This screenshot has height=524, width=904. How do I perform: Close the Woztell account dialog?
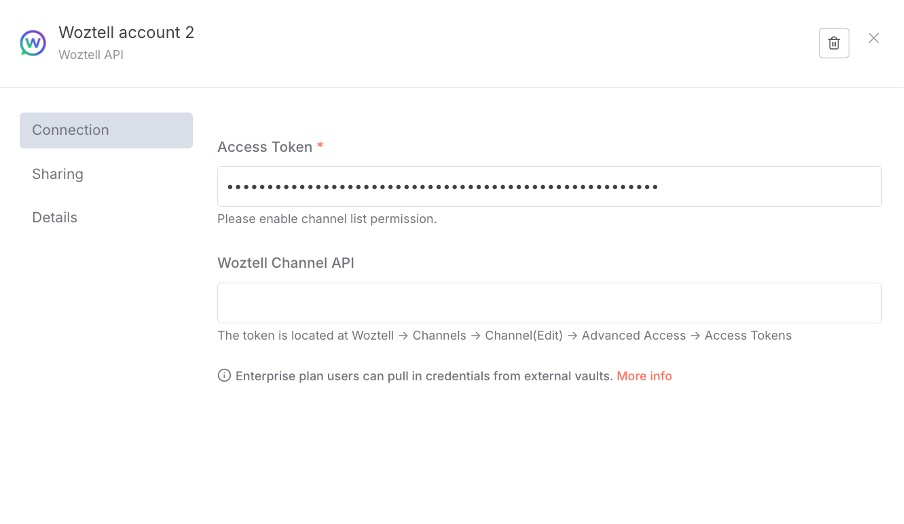click(x=874, y=38)
